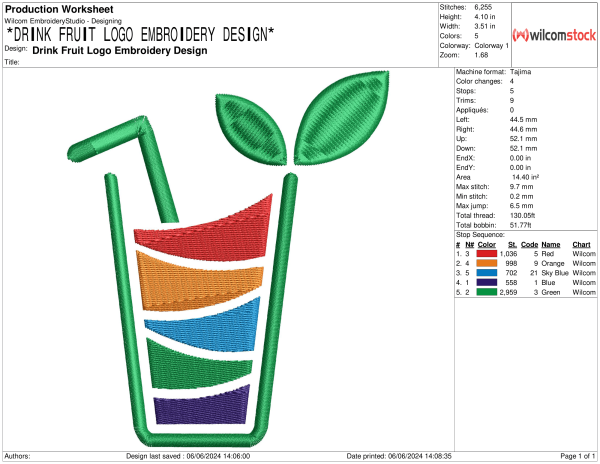Screen dimensions: 600x464
Task: Click the Green color swatch row 5
Action: [486, 292]
